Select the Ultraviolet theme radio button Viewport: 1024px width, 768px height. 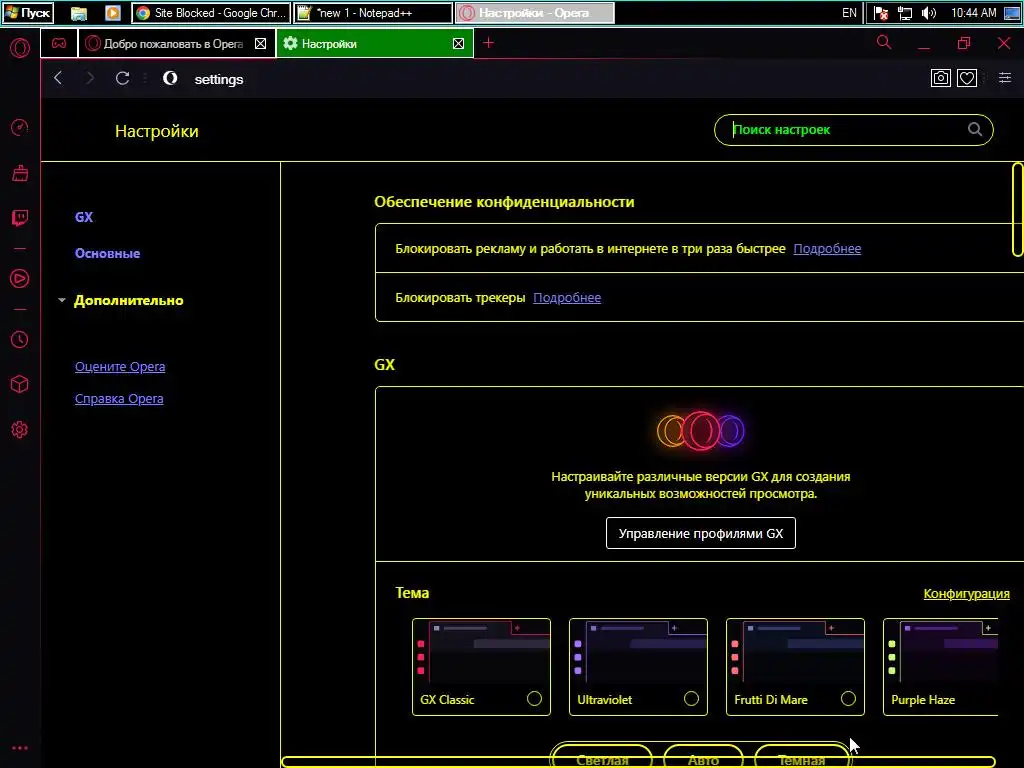click(x=691, y=699)
